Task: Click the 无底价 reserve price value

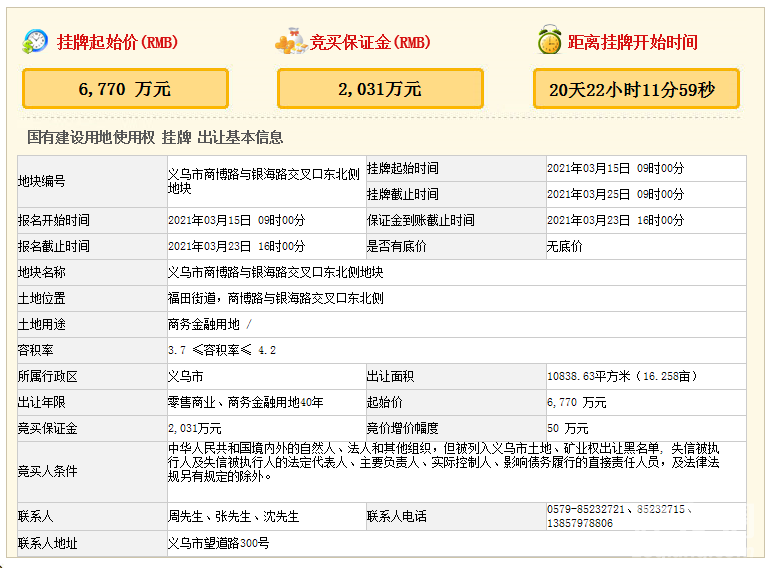Action: (x=564, y=246)
